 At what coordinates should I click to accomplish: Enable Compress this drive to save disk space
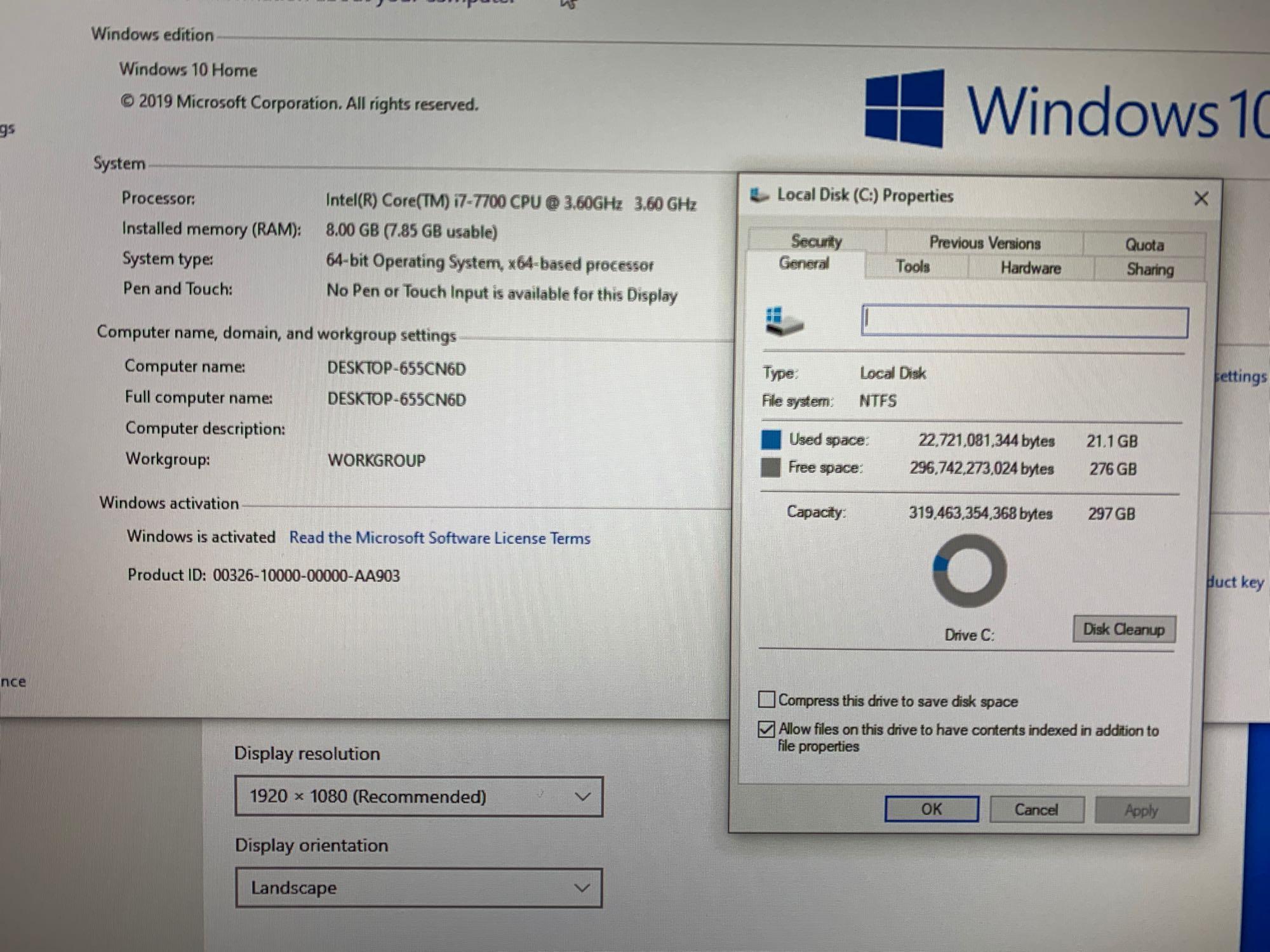766,699
